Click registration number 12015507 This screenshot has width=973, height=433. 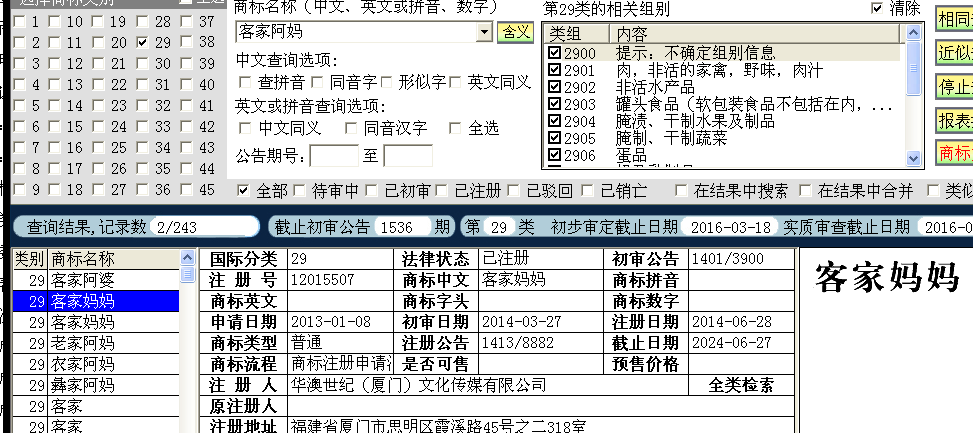coord(323,280)
